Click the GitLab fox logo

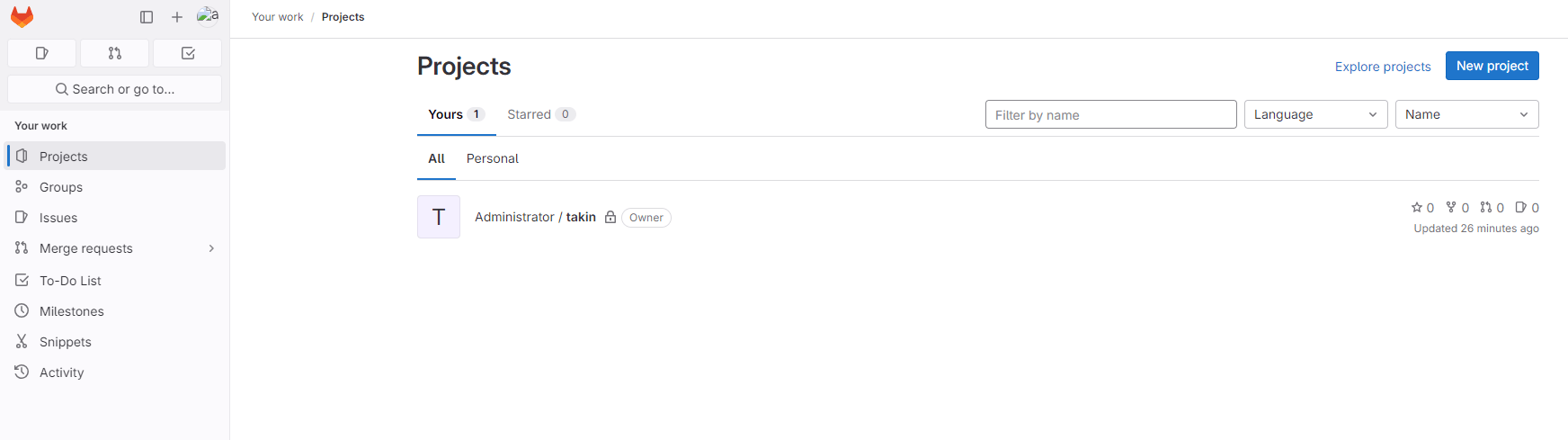click(22, 17)
